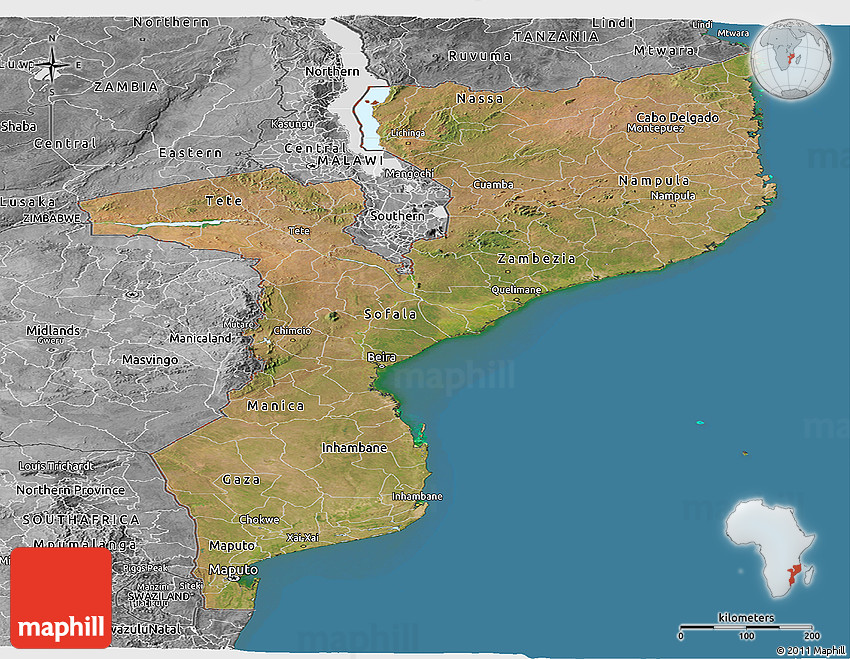850x659 pixels.
Task: Click the 'Mpumalanga' label
Action: [x=85, y=544]
